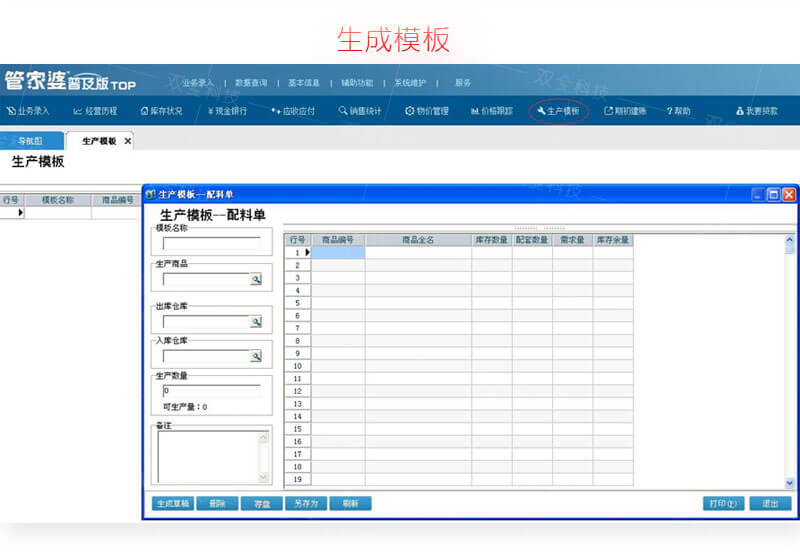Open lookup for 生产商品
Screen dimensions: 800x554
(256, 279)
